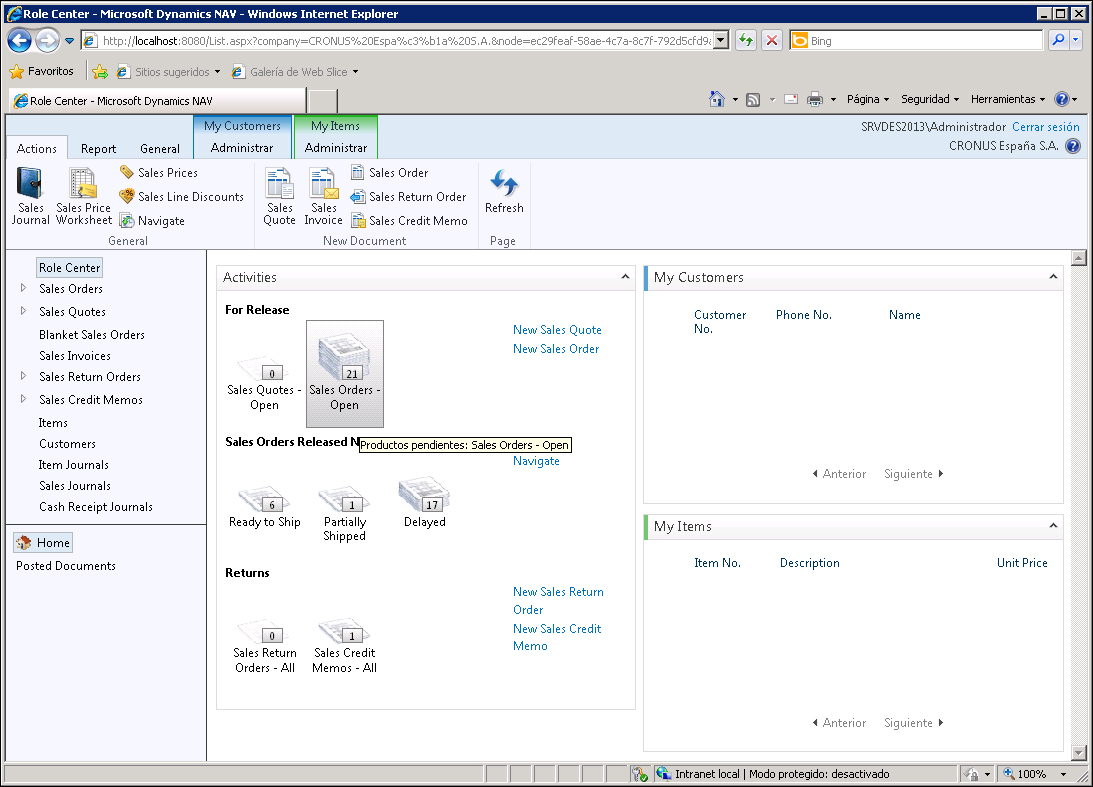Expand the Sales Orders tree node
Screen dimensions: 1093x787
point(23,288)
